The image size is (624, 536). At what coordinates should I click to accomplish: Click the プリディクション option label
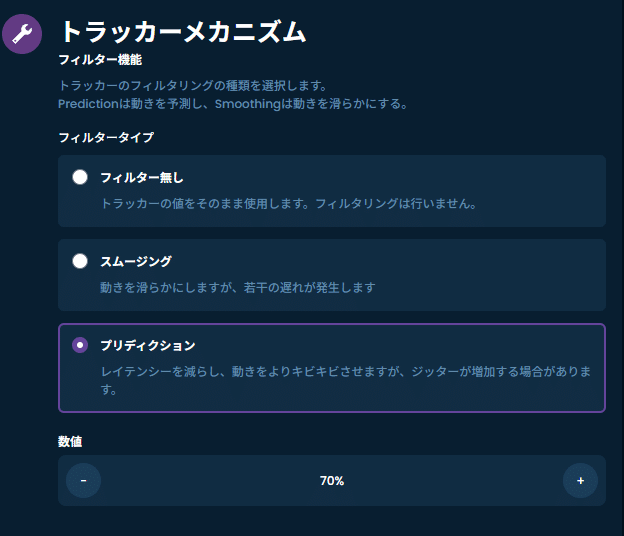point(148,345)
